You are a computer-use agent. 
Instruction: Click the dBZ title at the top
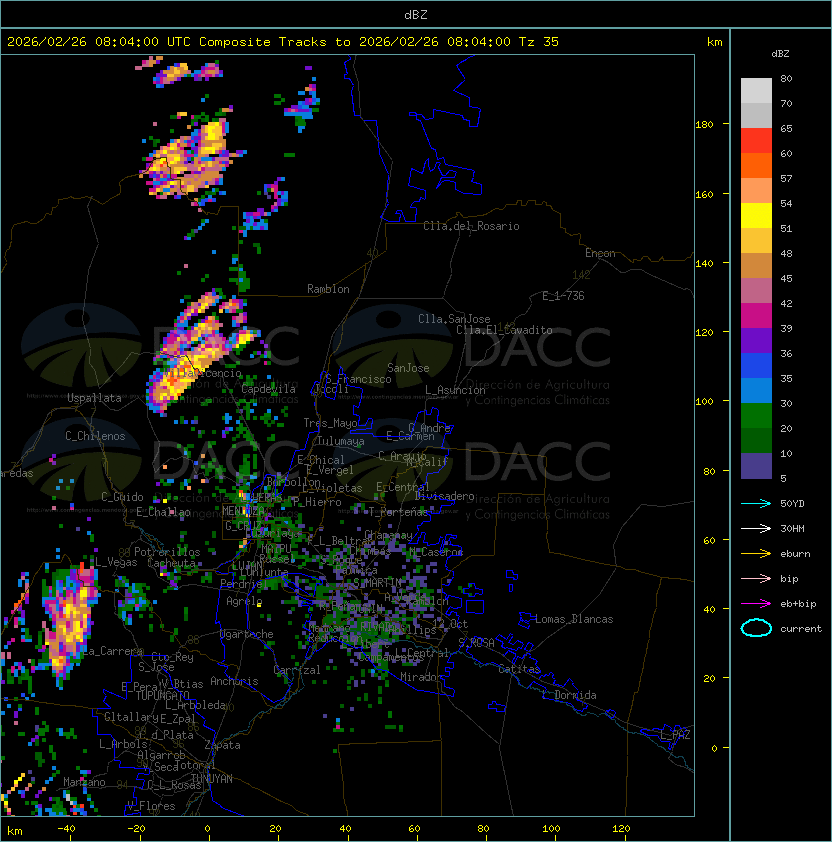click(416, 15)
